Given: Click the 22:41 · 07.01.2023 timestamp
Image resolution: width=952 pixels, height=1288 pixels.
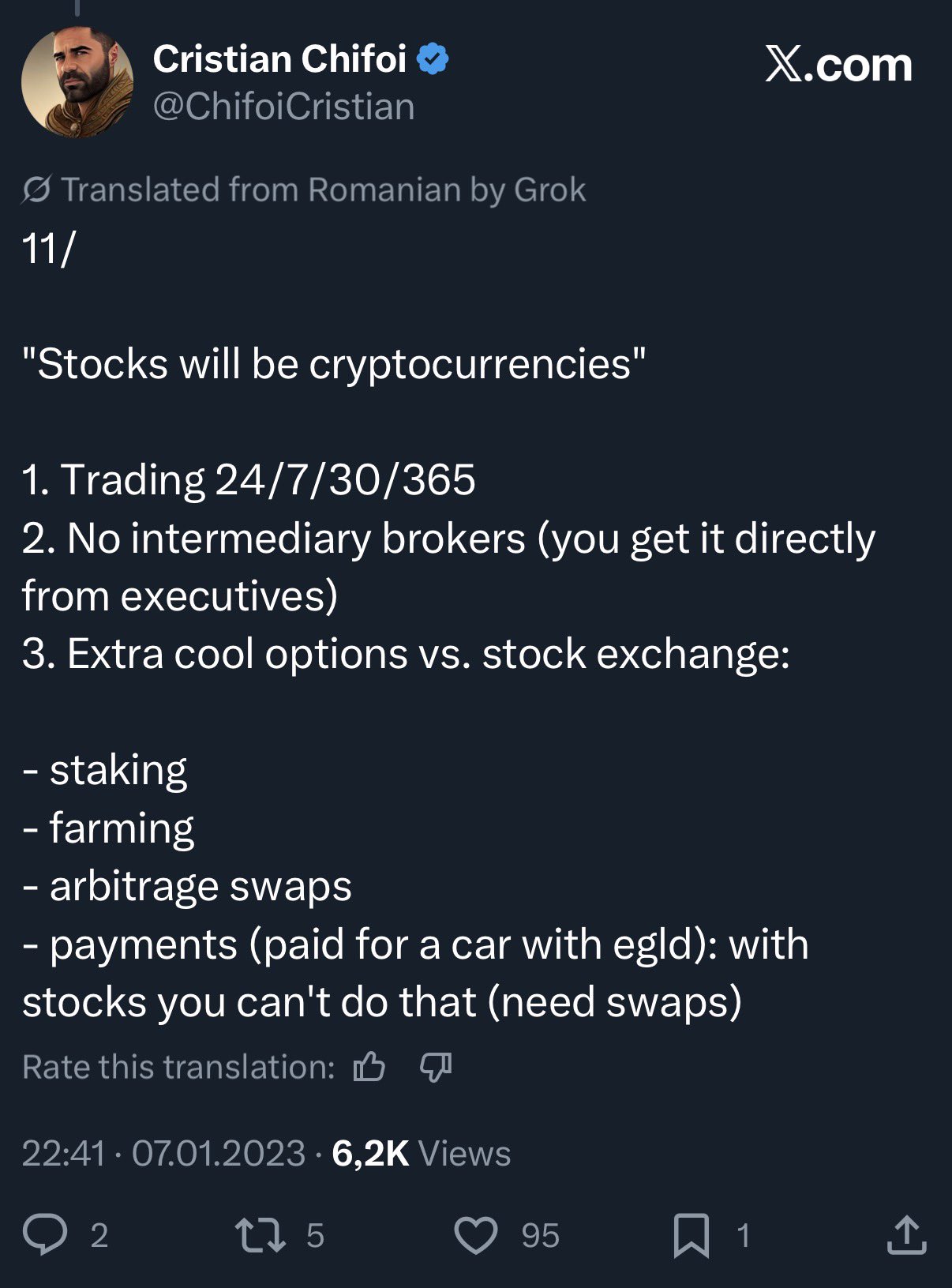Looking at the screenshot, I should click(x=163, y=1153).
